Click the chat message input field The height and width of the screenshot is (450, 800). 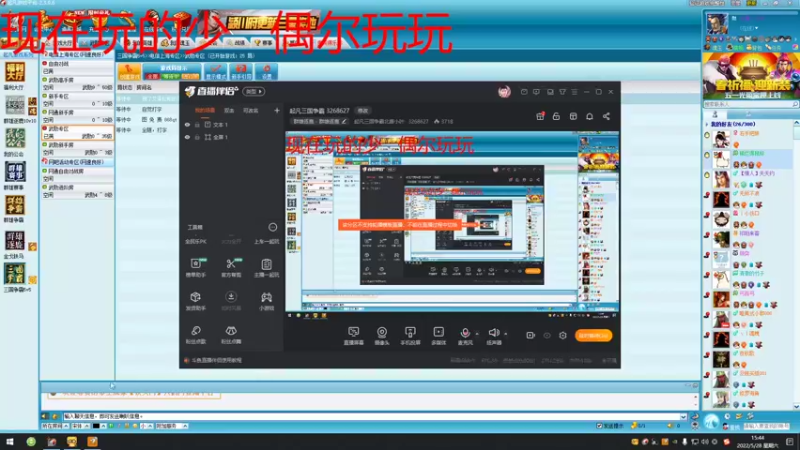tap(371, 416)
